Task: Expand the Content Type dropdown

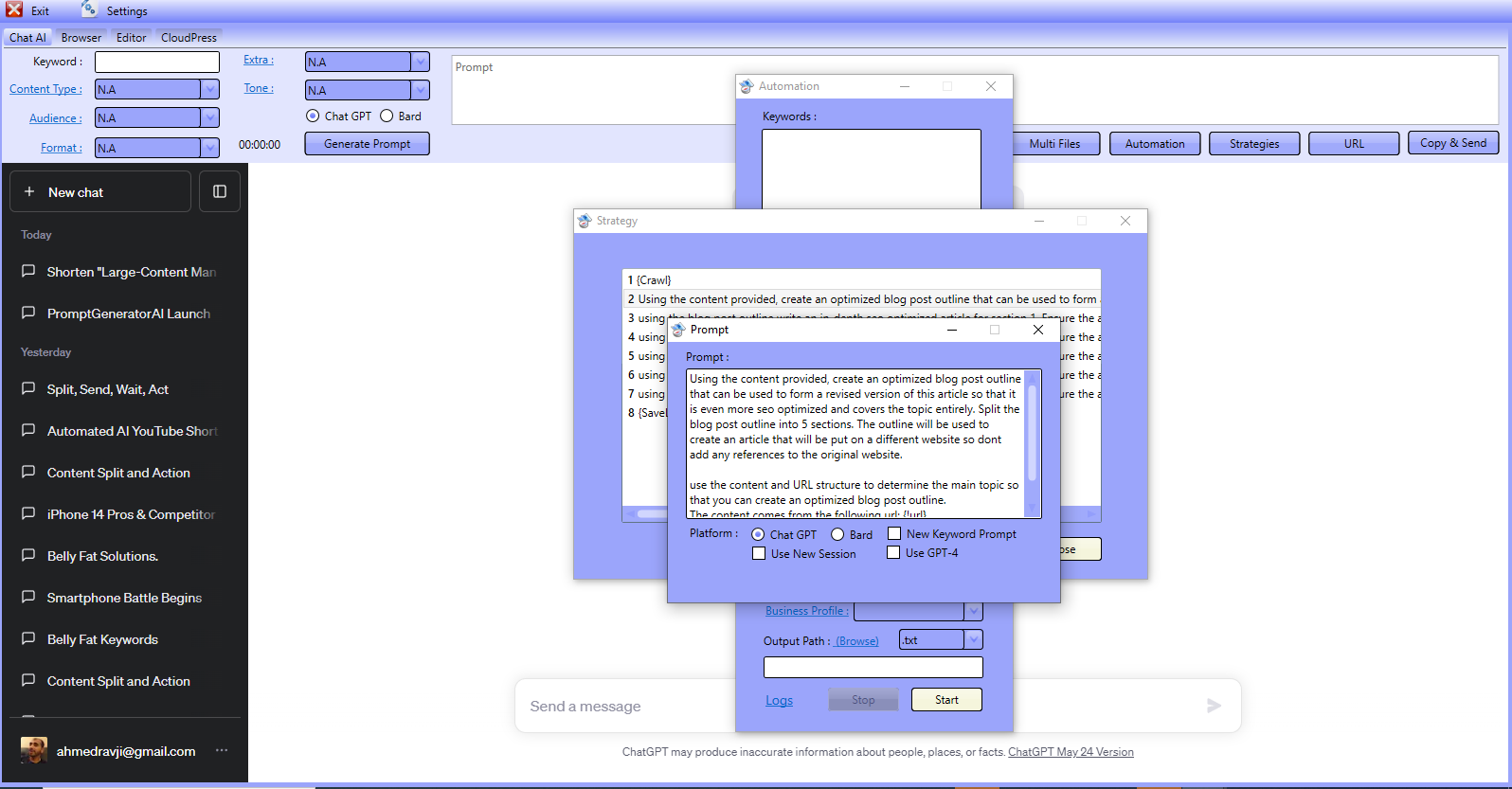Action: 210,89
